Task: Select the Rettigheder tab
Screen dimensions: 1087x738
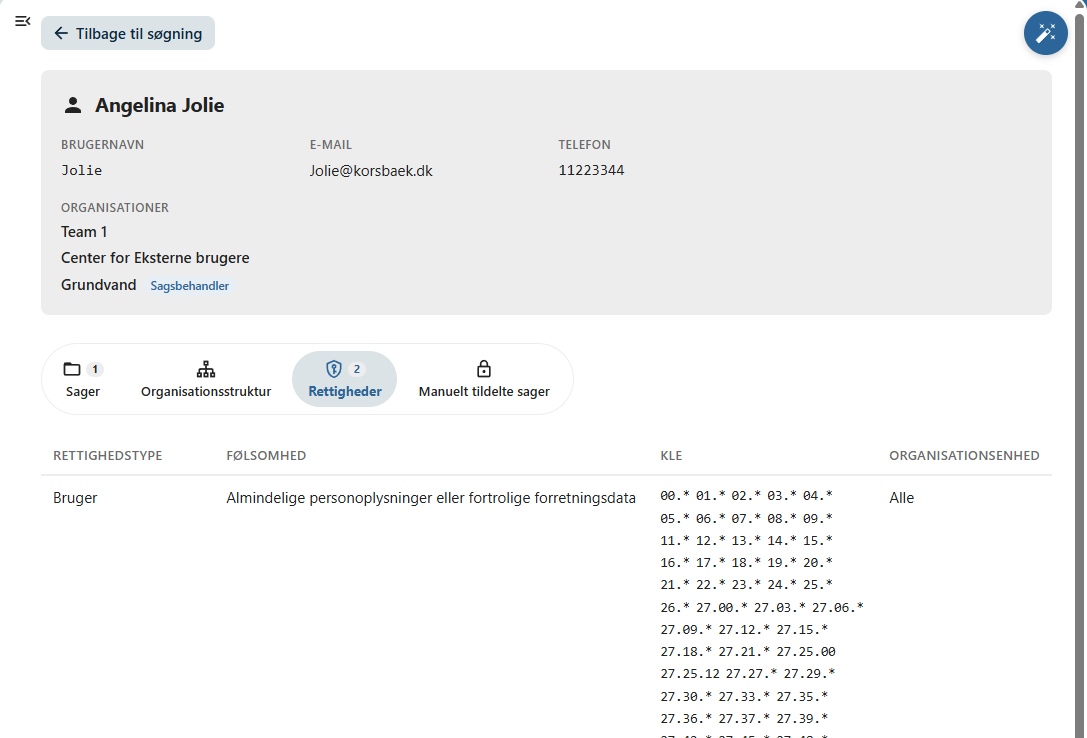Action: click(x=345, y=379)
